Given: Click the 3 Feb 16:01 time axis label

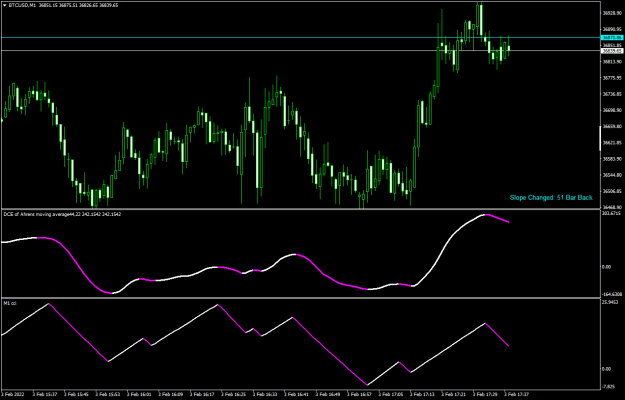Looking at the screenshot, I should coord(140,394).
